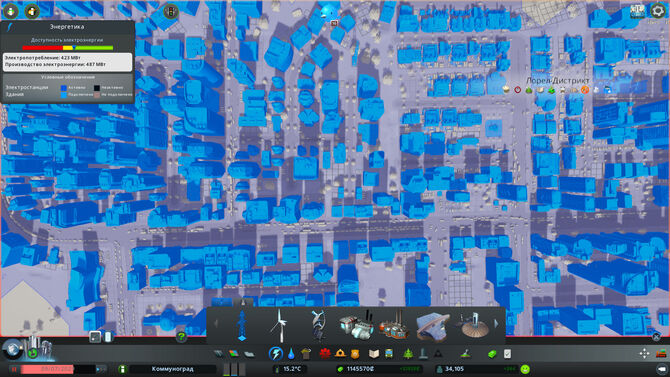Toggle the traffic lights icon at top

(x=171, y=11)
